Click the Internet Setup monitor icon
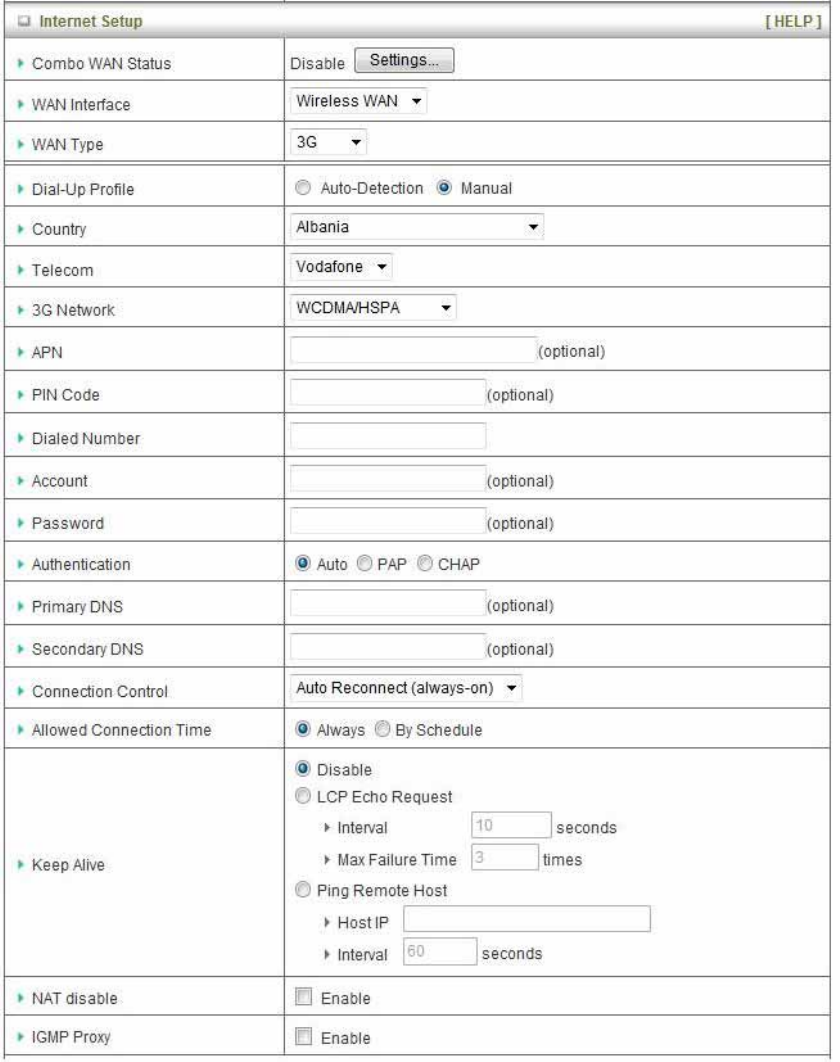The image size is (840, 1062). tap(24, 22)
